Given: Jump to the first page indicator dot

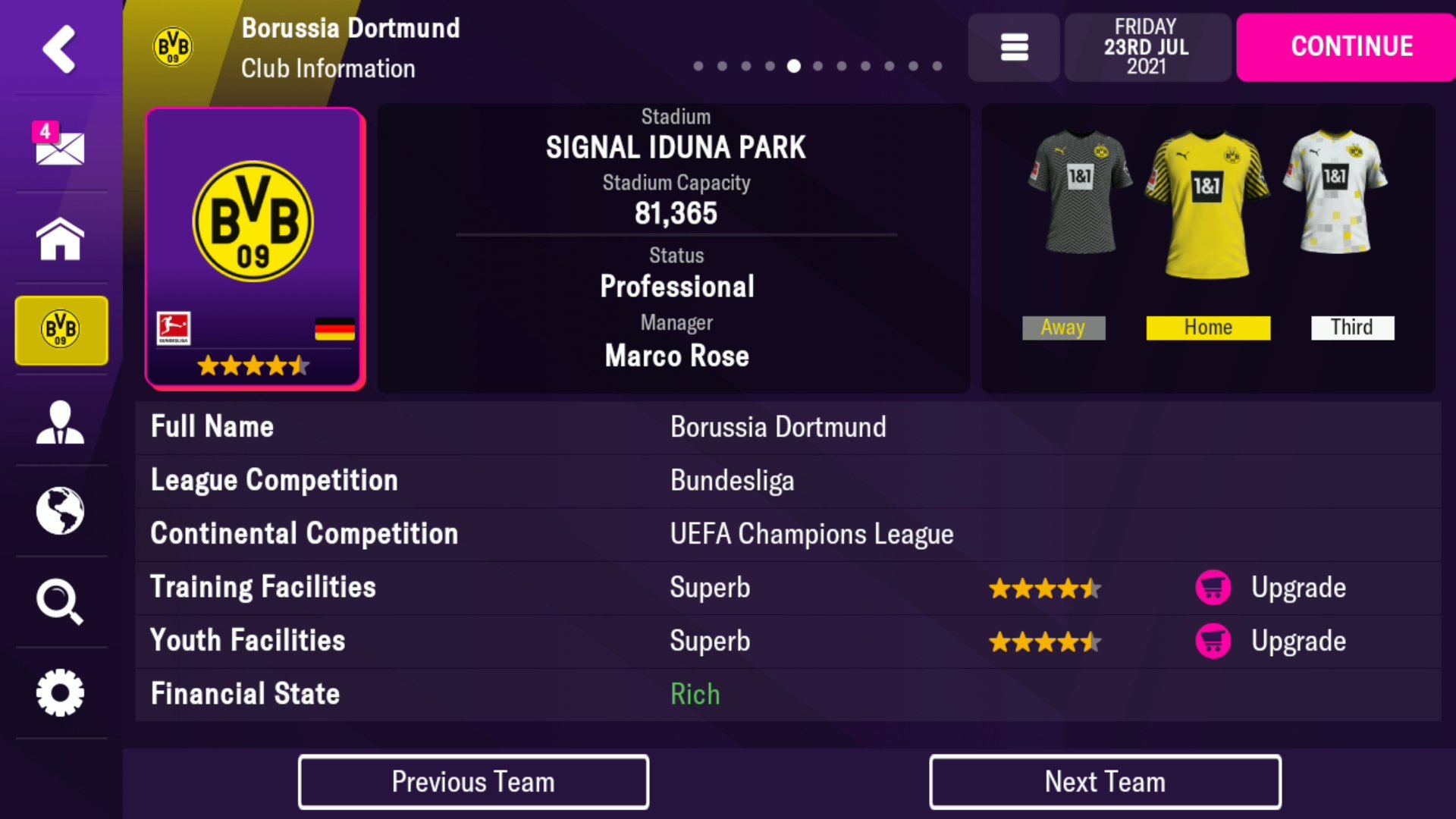Looking at the screenshot, I should point(698,66).
